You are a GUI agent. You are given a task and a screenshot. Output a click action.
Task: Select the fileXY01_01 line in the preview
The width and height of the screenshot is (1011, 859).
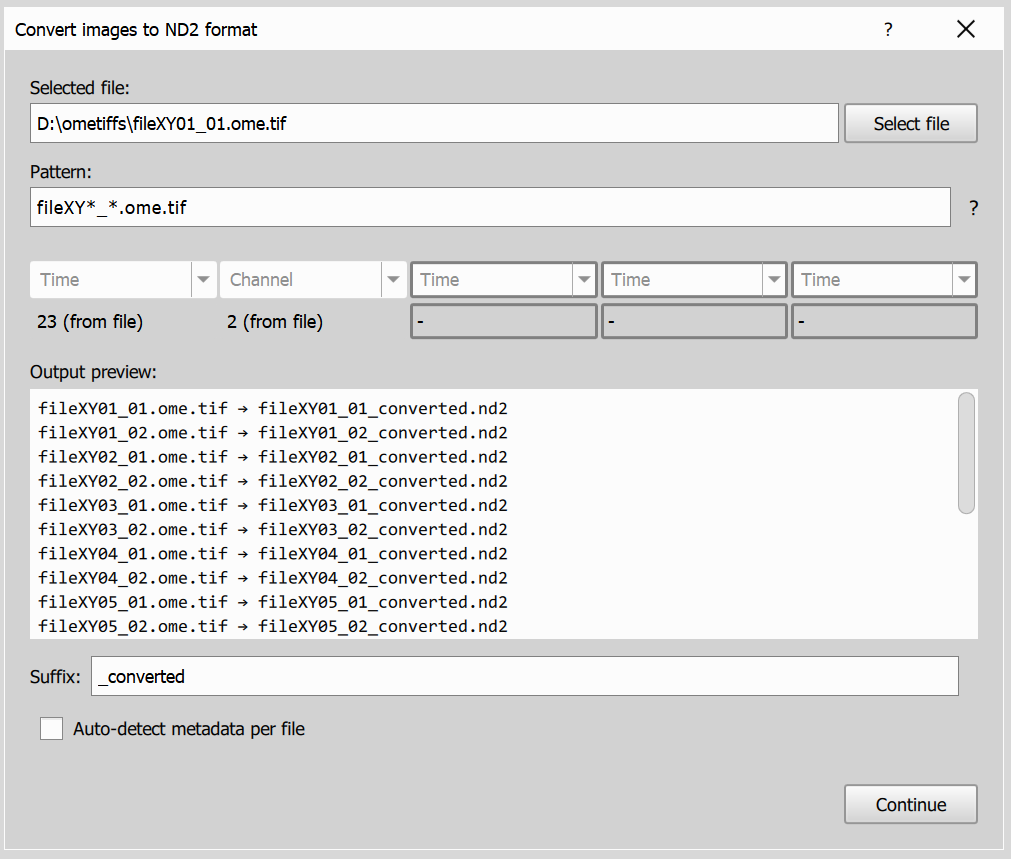tap(272, 408)
